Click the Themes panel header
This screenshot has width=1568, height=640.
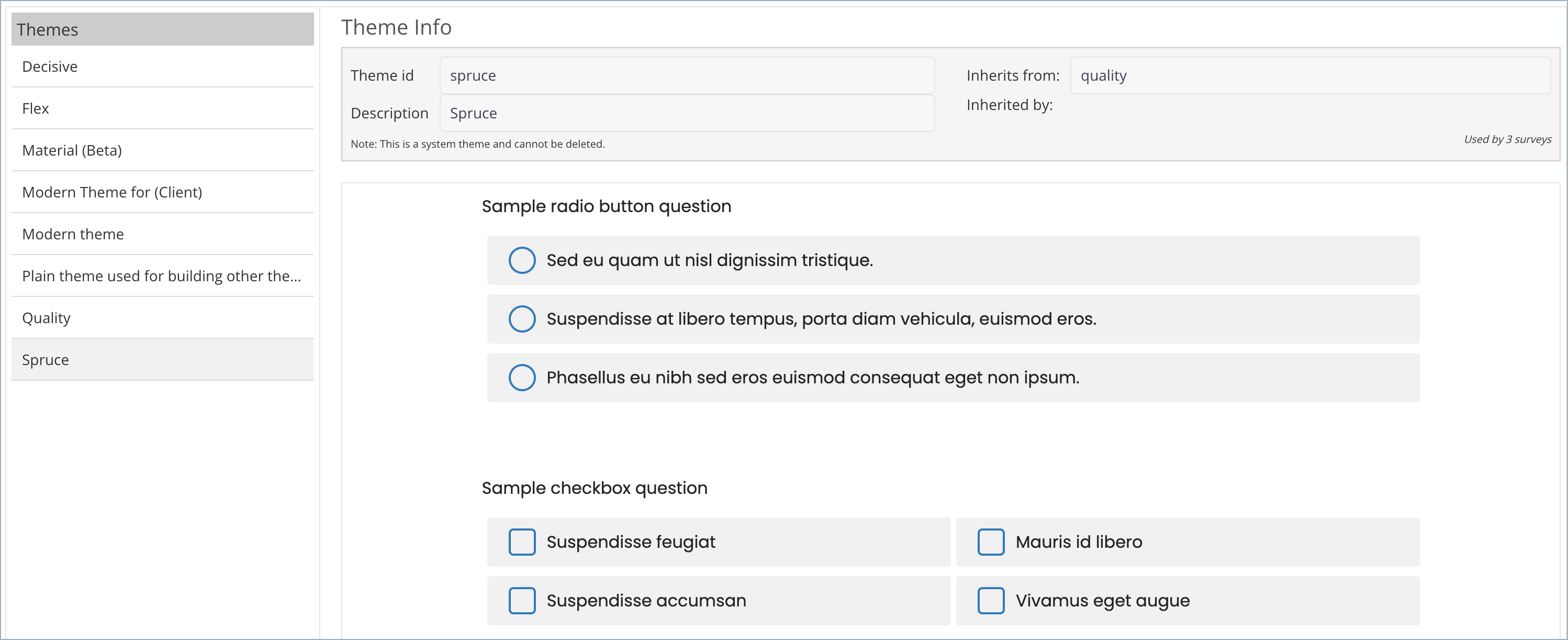pyautogui.click(x=163, y=29)
